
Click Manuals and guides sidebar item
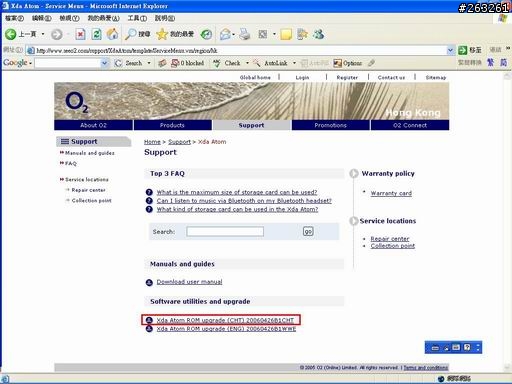(x=90, y=153)
